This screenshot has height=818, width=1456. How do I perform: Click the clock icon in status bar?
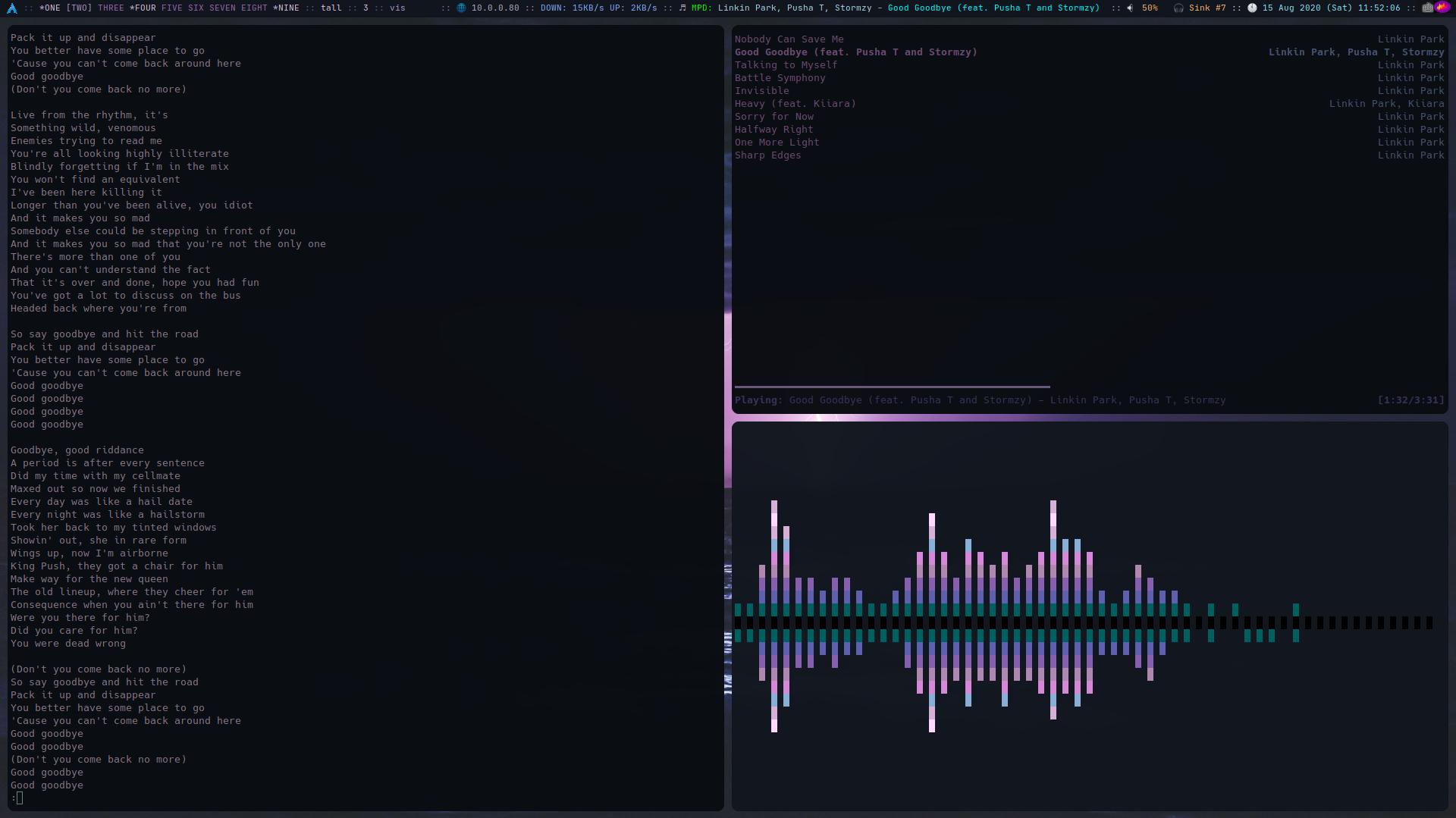click(x=1252, y=8)
